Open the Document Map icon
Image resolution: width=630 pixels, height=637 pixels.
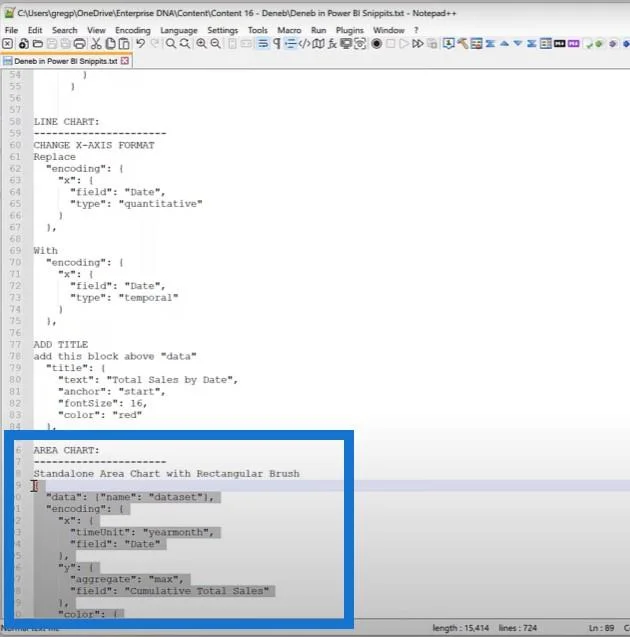pos(318,43)
